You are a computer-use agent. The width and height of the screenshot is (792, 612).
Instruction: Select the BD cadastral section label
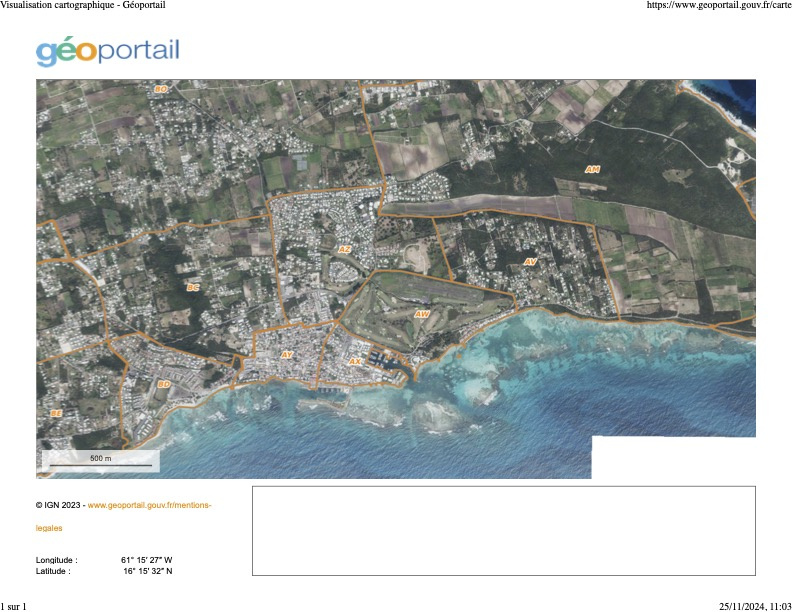pyautogui.click(x=163, y=384)
